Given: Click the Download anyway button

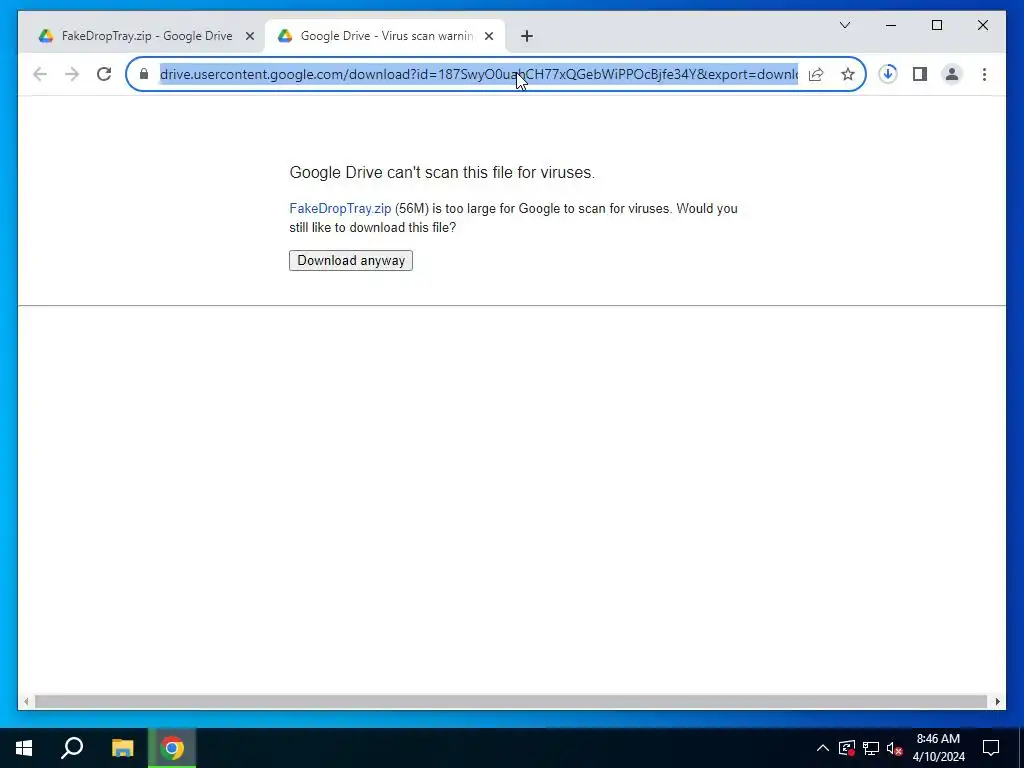Looking at the screenshot, I should pyautogui.click(x=351, y=261).
